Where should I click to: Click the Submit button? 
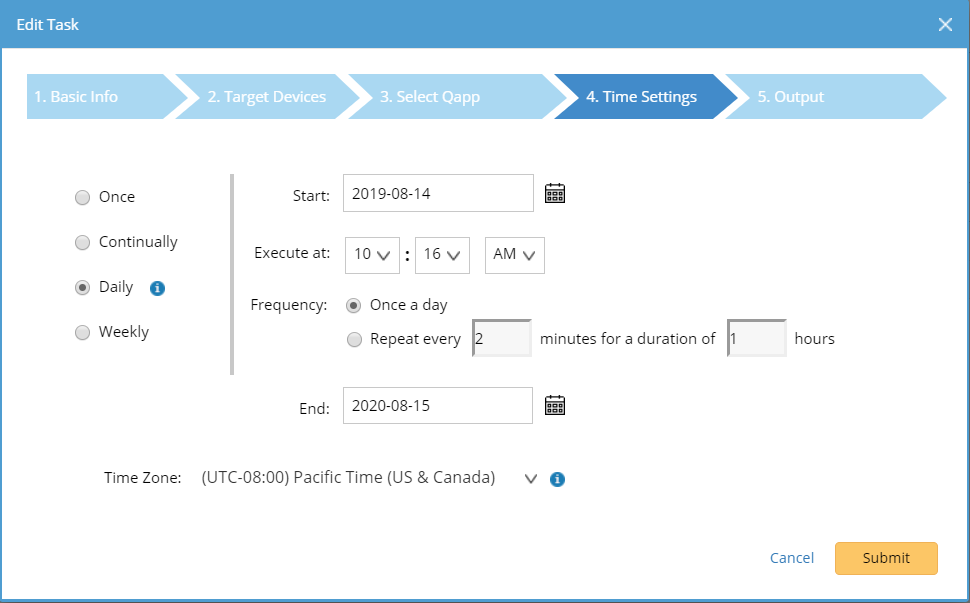pyautogui.click(x=886, y=558)
